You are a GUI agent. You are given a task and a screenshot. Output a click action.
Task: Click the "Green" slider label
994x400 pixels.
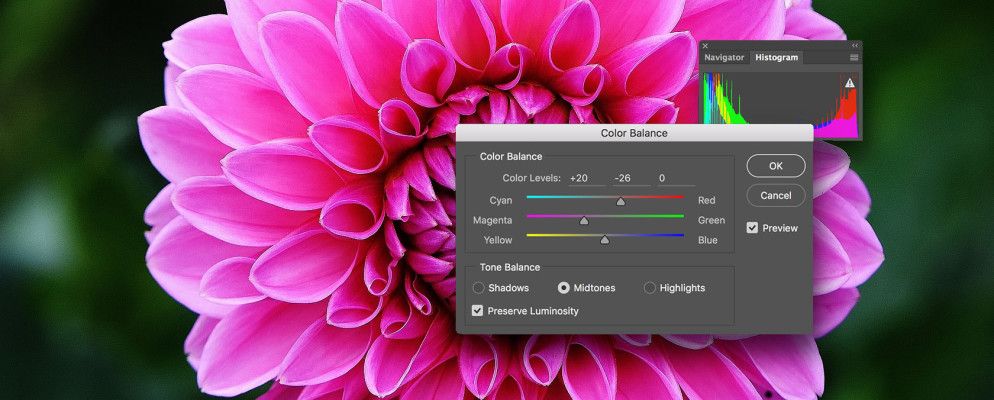pyautogui.click(x=711, y=220)
